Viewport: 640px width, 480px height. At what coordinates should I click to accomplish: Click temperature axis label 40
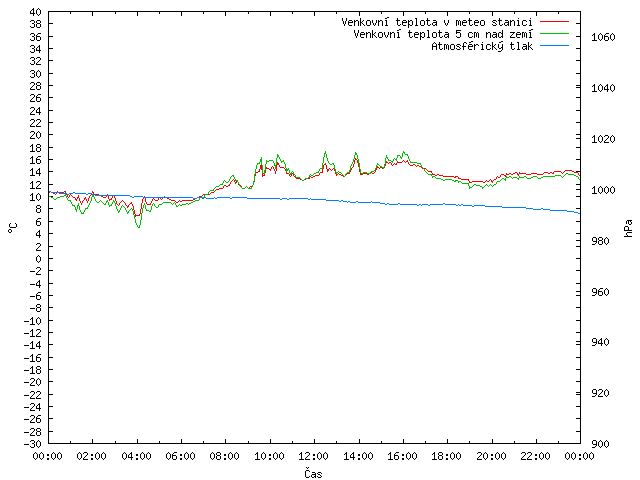(x=36, y=12)
